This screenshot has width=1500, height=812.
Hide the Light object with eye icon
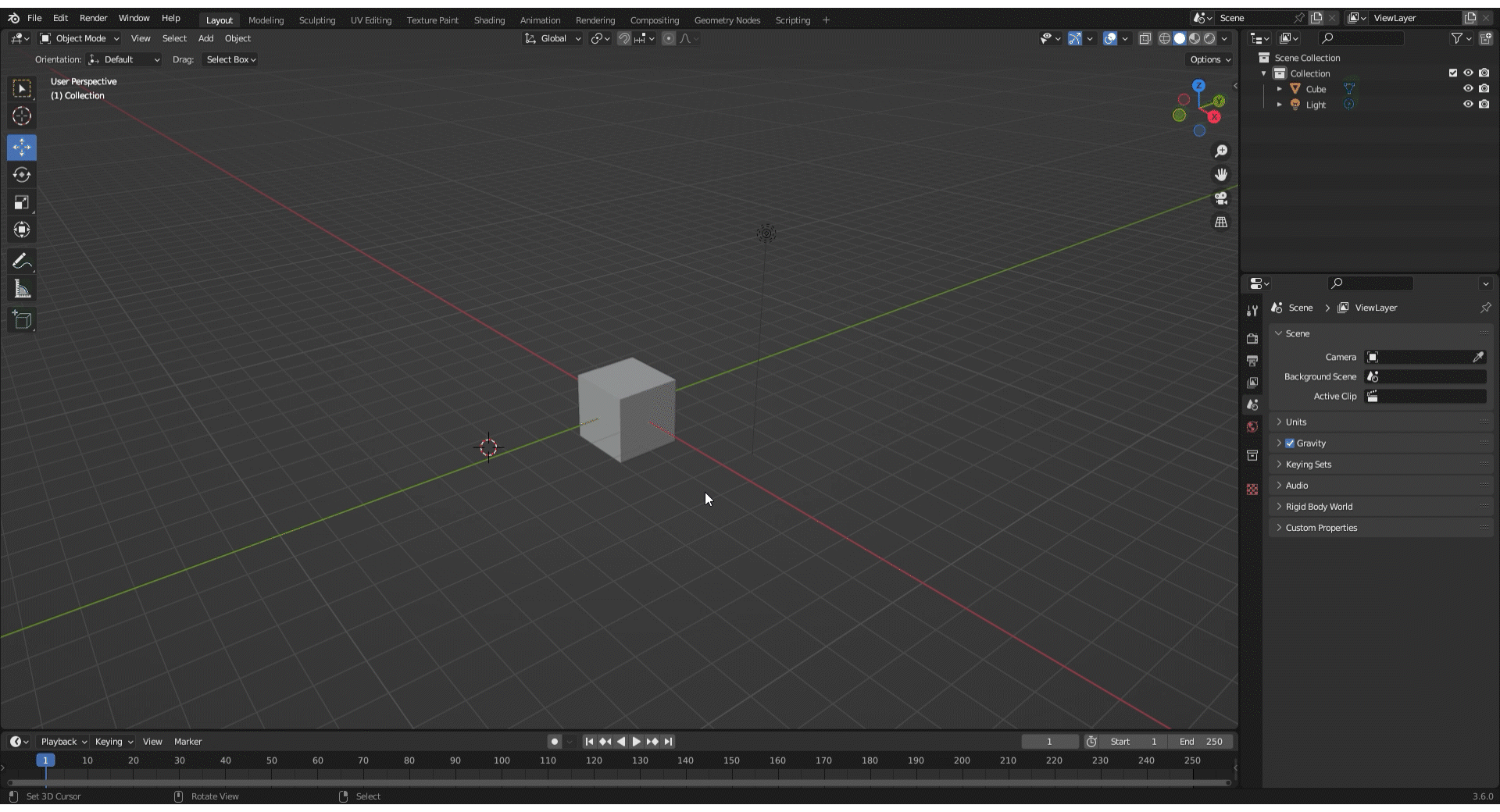(x=1468, y=105)
